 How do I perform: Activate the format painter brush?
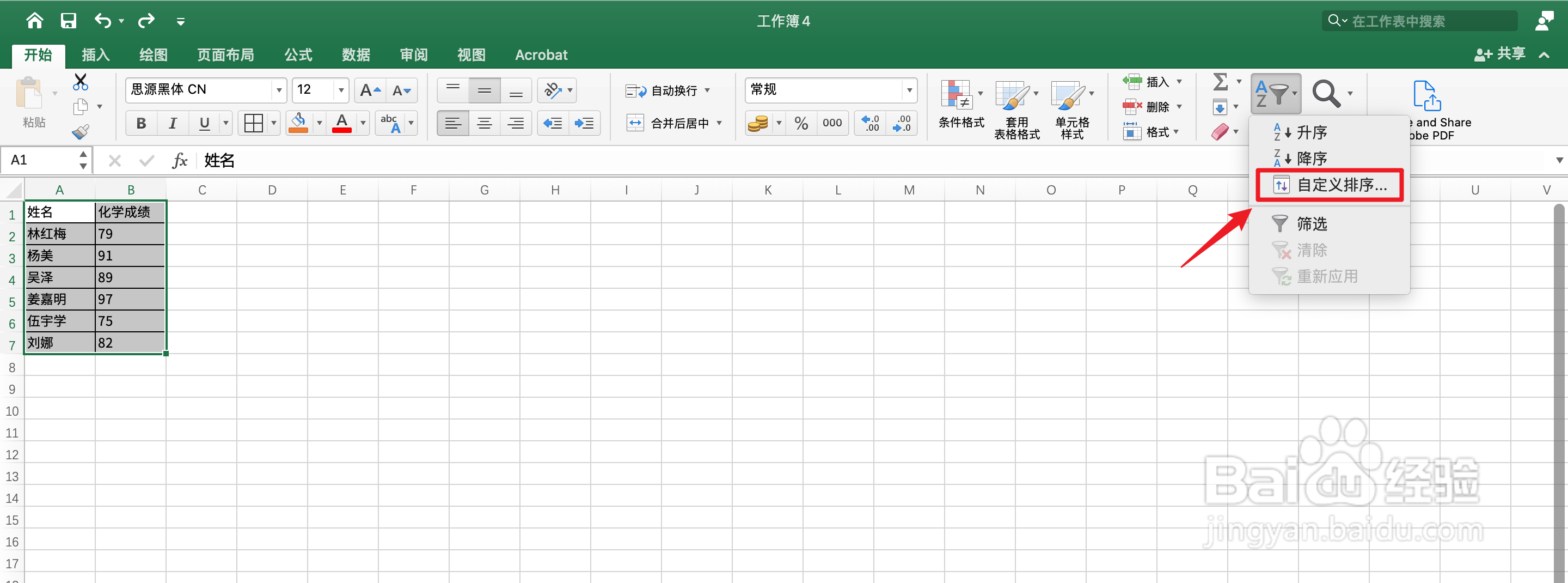pyautogui.click(x=81, y=132)
